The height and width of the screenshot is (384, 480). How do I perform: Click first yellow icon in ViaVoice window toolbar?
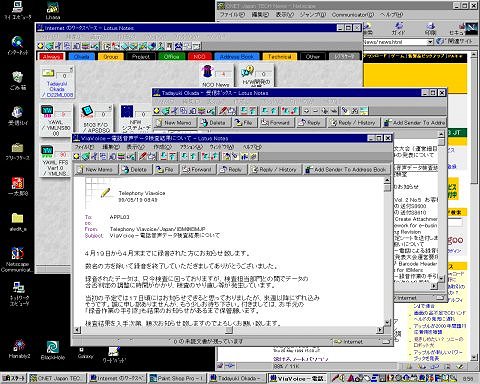click(x=77, y=156)
